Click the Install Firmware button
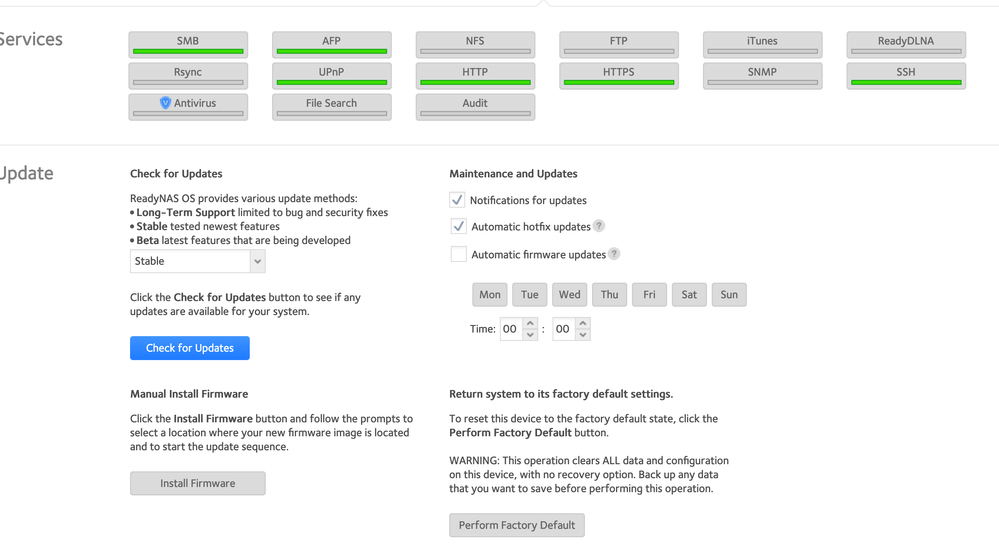999x555 pixels. [198, 483]
